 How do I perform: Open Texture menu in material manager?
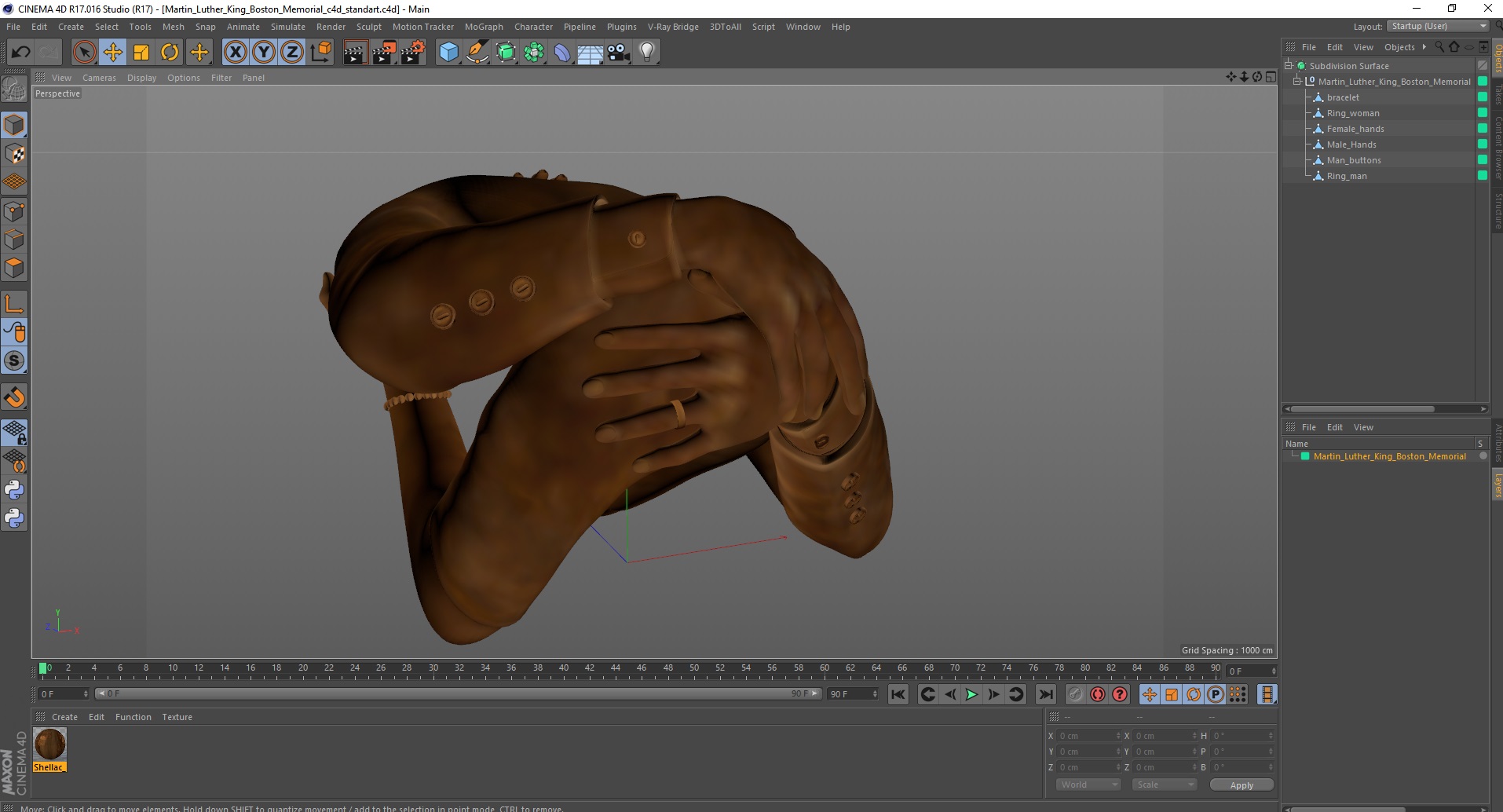click(x=177, y=717)
